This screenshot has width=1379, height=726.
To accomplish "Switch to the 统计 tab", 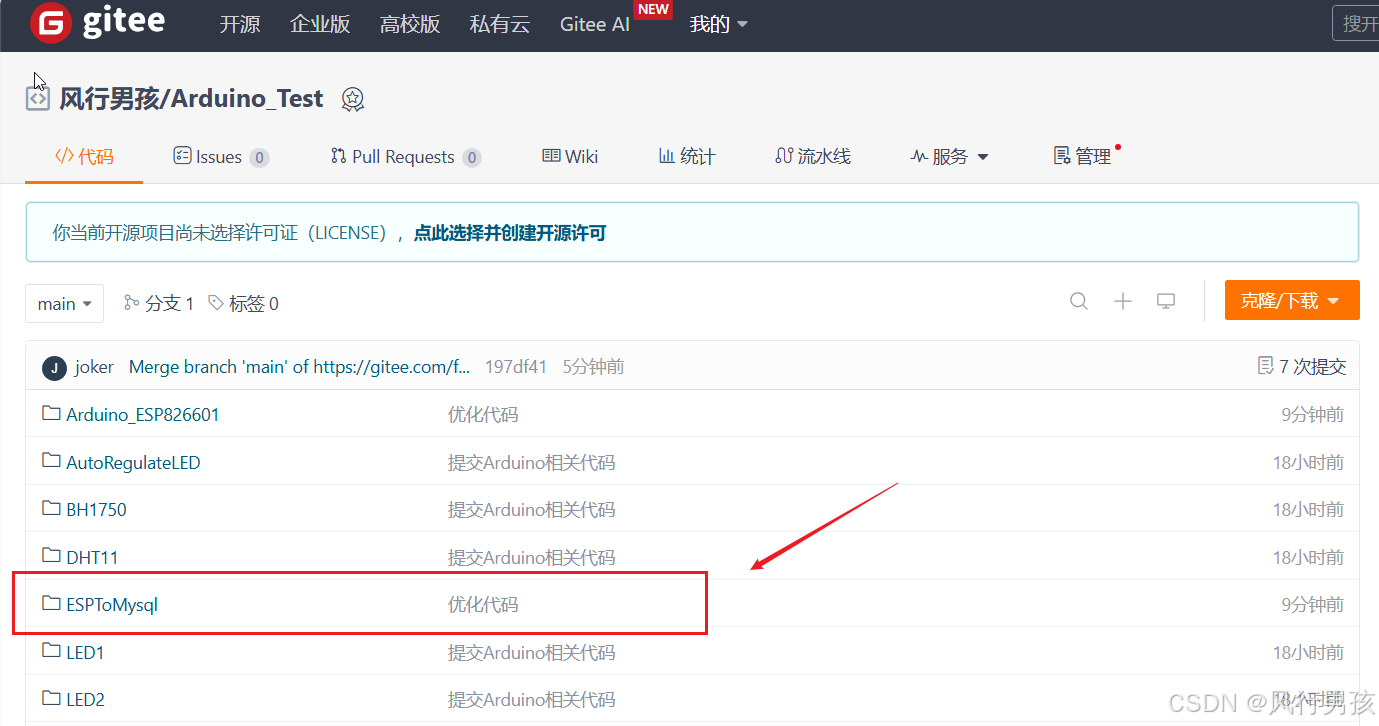I will [687, 156].
